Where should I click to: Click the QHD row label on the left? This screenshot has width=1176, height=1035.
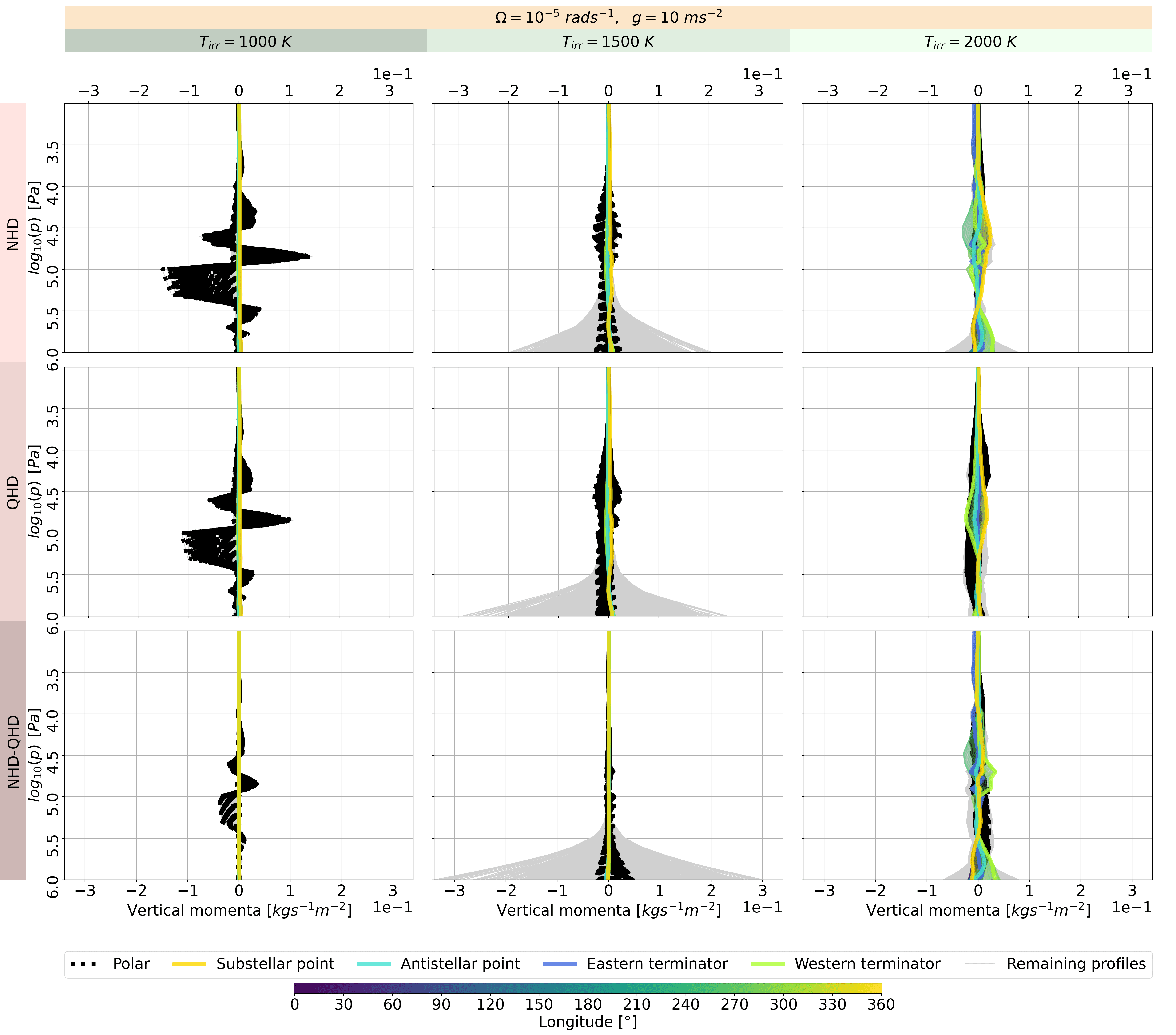(x=13, y=491)
